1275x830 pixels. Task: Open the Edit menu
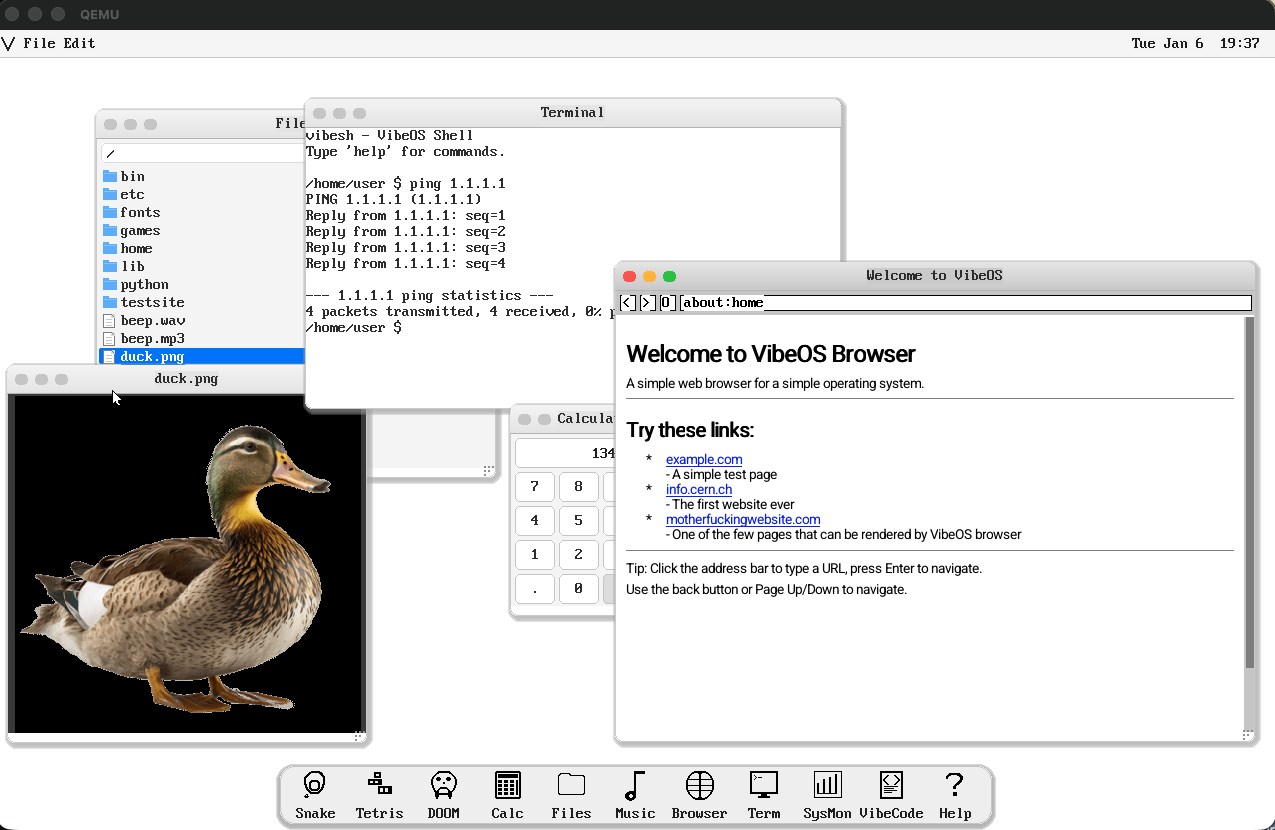(x=80, y=43)
